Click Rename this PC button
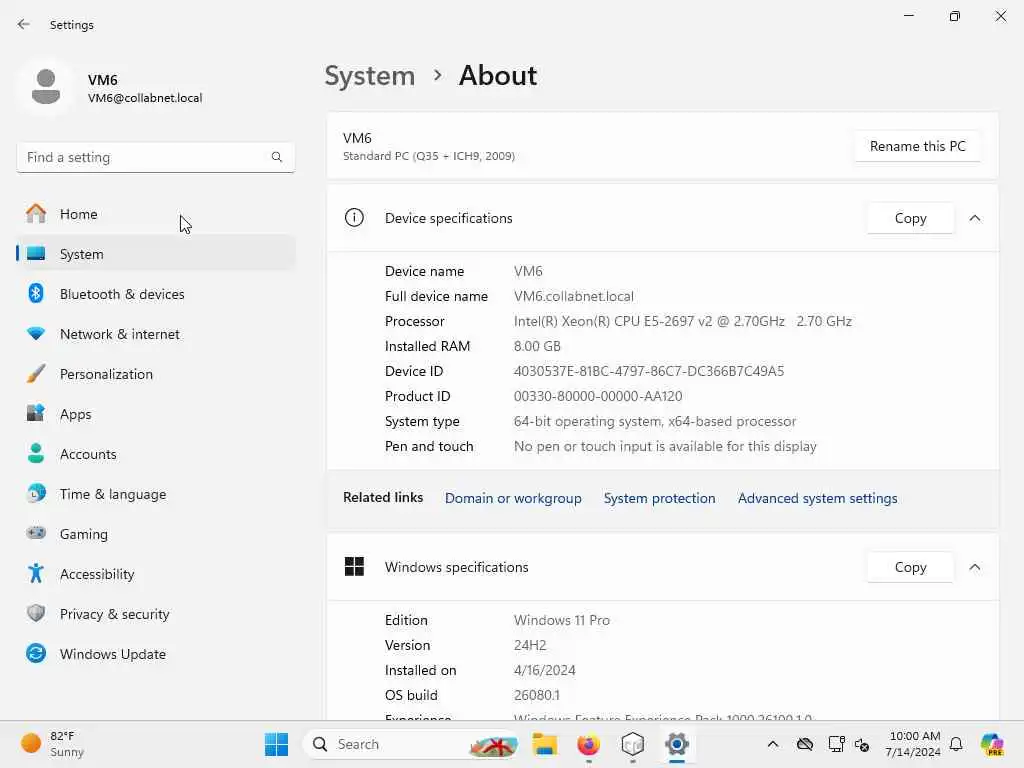1024x768 pixels. [x=918, y=146]
